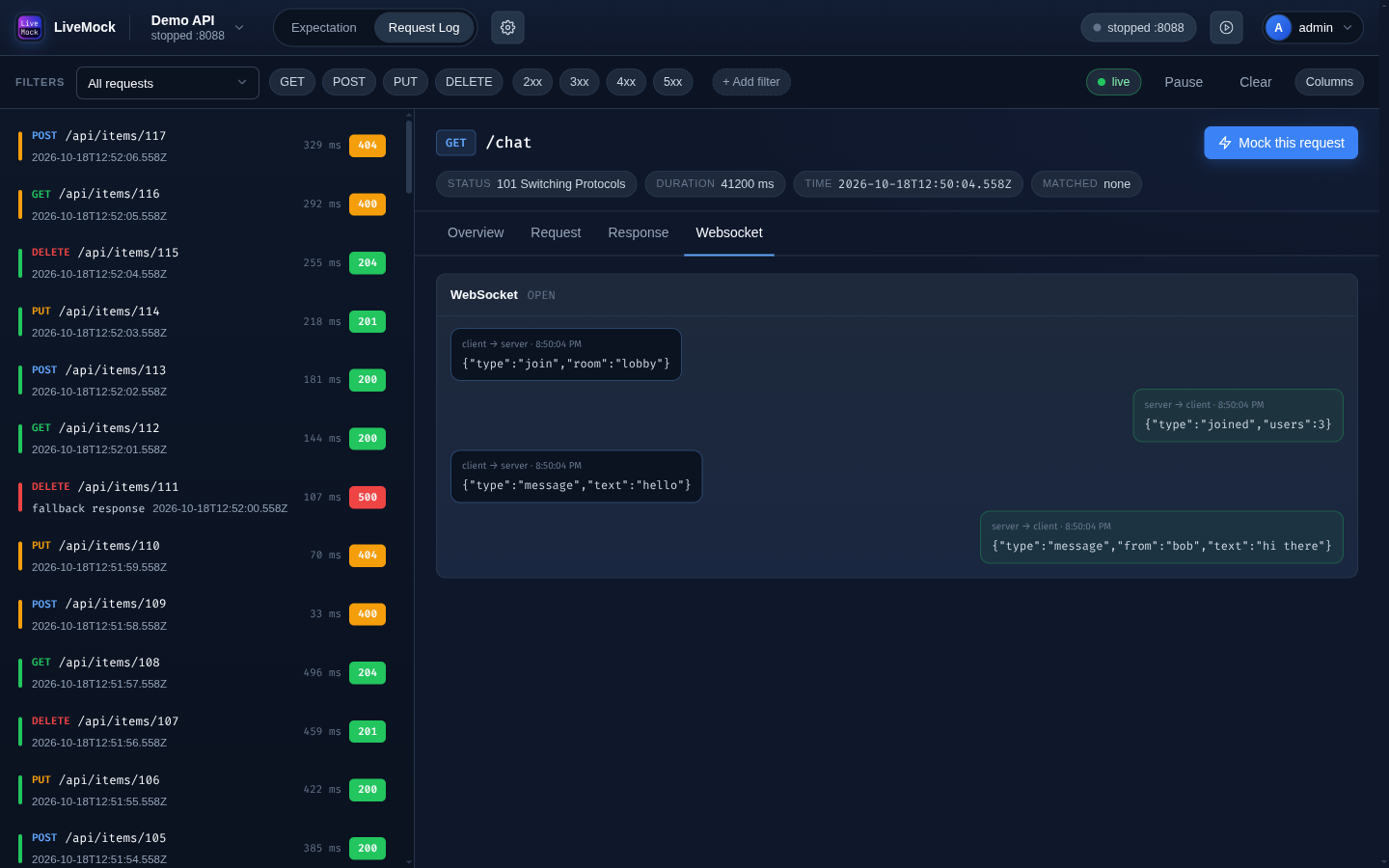The height and width of the screenshot is (868, 1389).
Task: Open the Websocket tab
Action: (729, 232)
